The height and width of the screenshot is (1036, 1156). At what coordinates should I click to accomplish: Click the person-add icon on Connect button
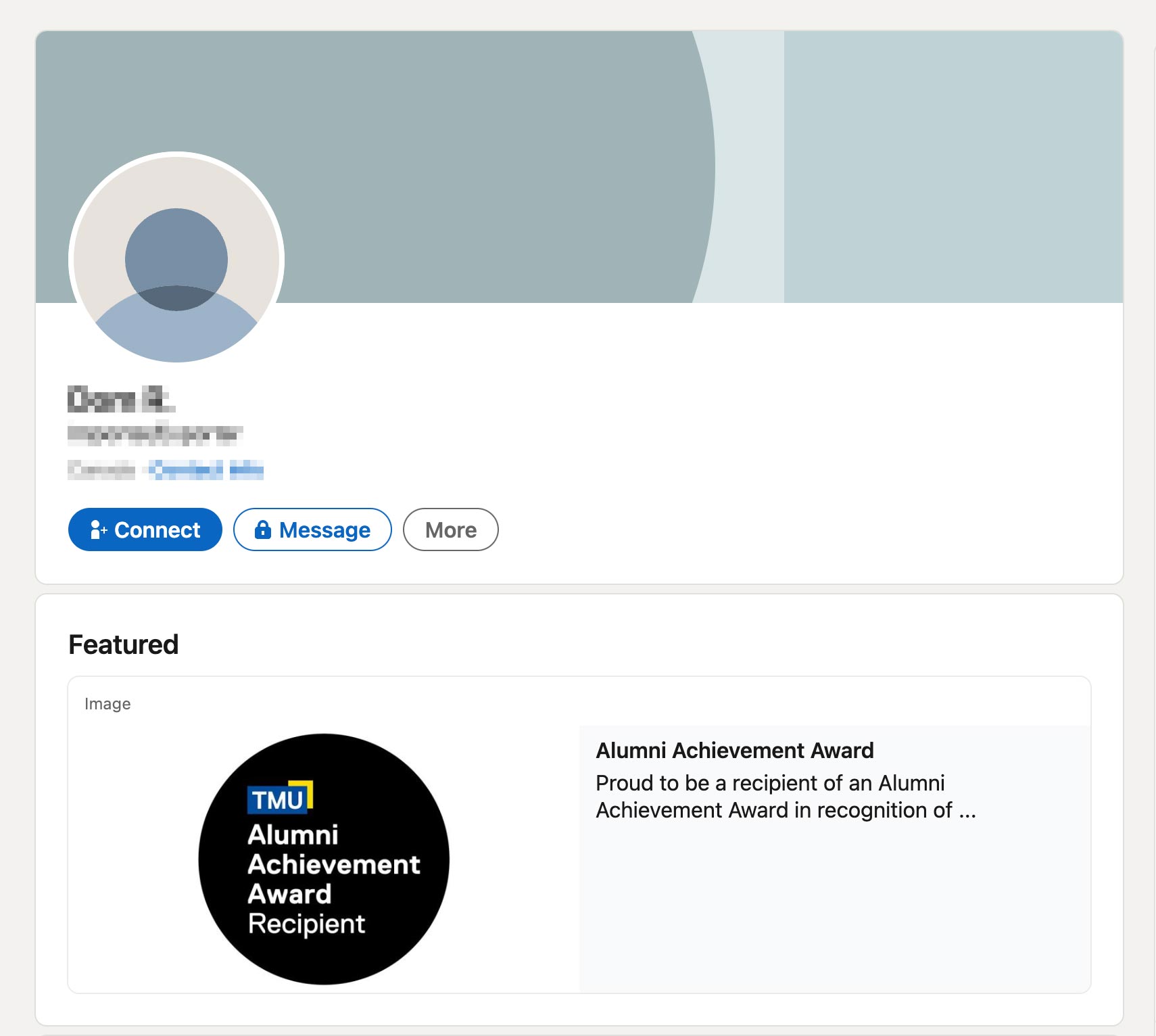point(99,529)
